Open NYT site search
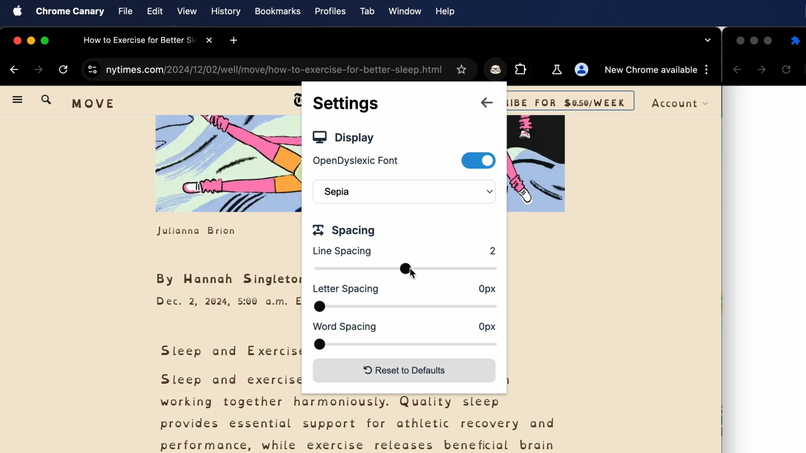The width and height of the screenshot is (806, 453). (46, 100)
